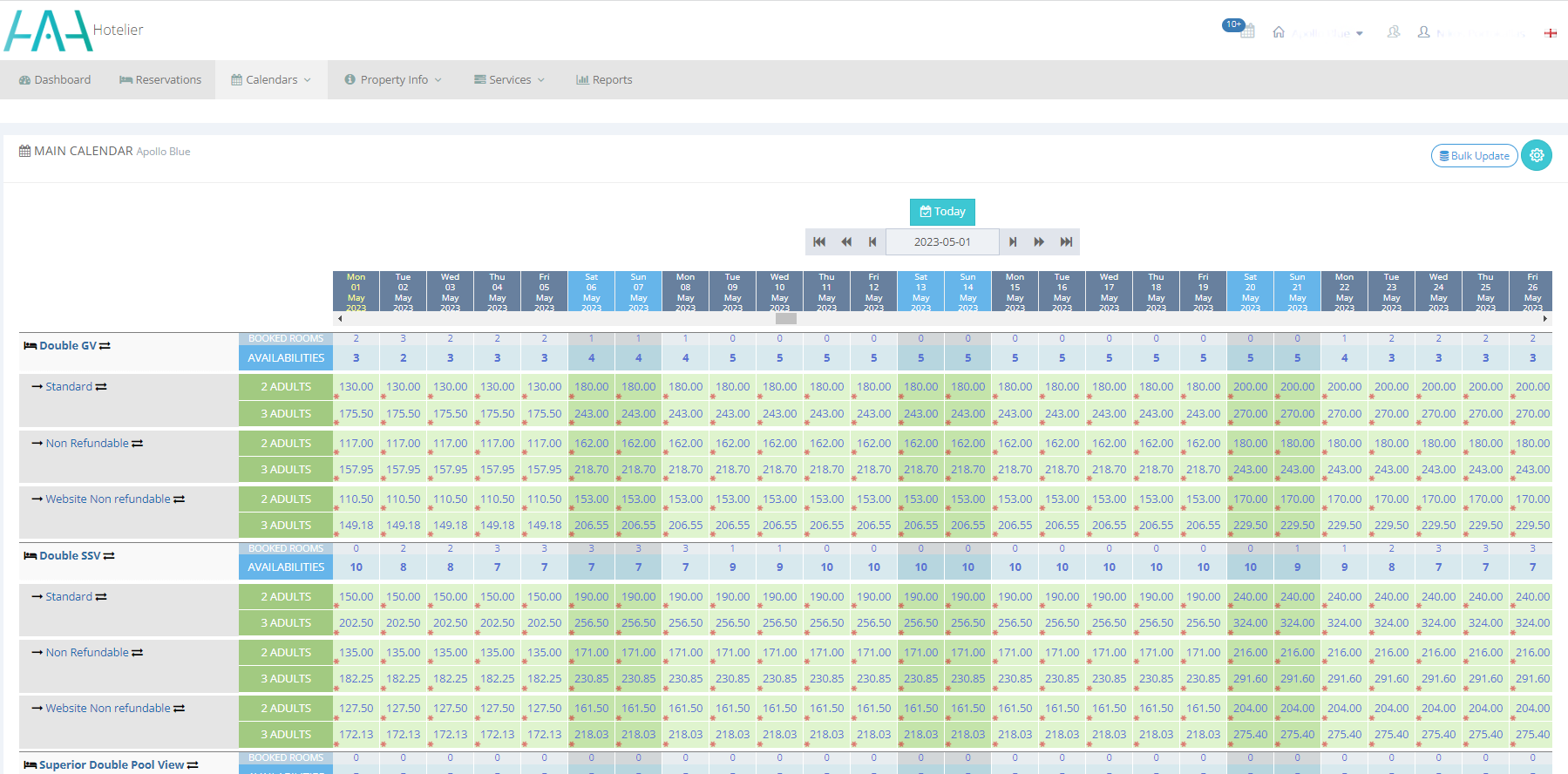Click Double GV Standard 3 adults 175.50 on 01 May
The image size is (1568, 774).
tap(356, 414)
